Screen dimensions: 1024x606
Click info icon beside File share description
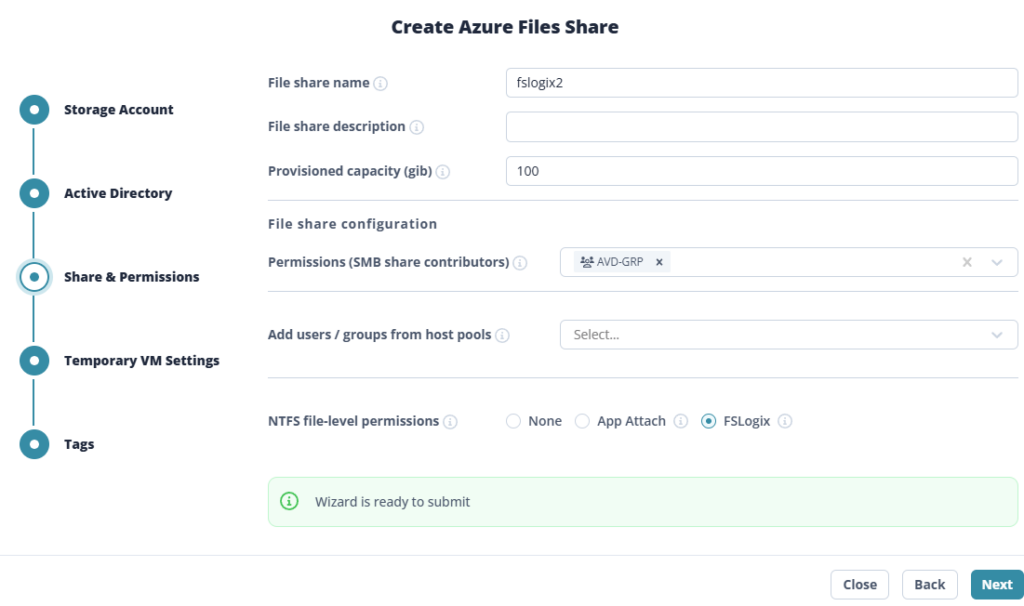pyautogui.click(x=416, y=127)
